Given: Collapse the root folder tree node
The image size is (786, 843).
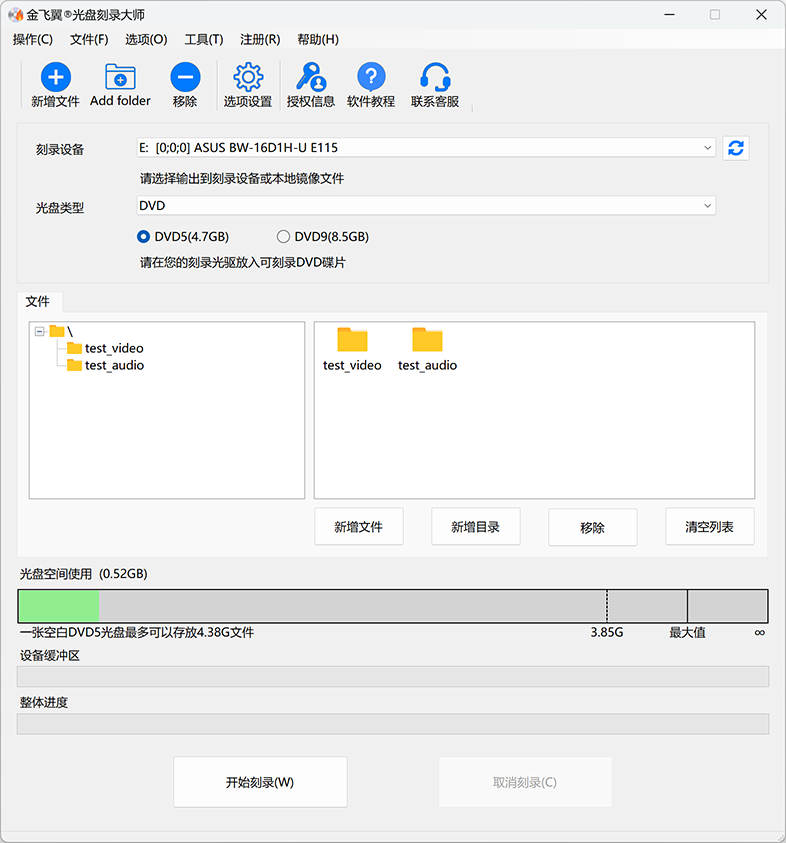Looking at the screenshot, I should 40,331.
